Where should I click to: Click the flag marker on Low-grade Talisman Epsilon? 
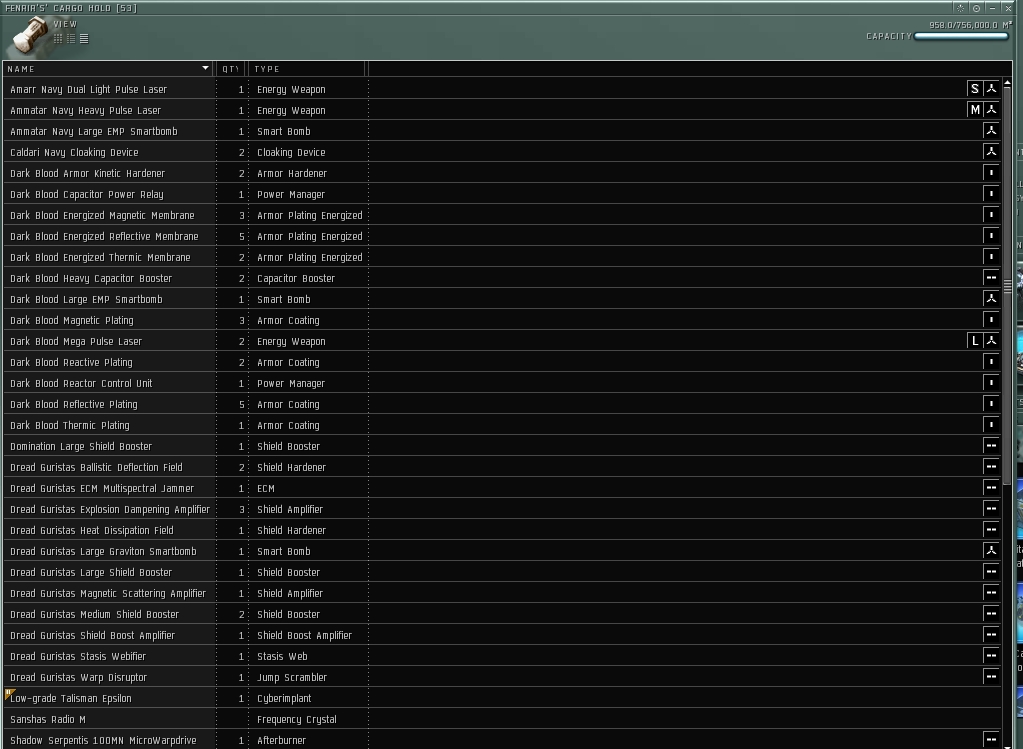pos(8,693)
